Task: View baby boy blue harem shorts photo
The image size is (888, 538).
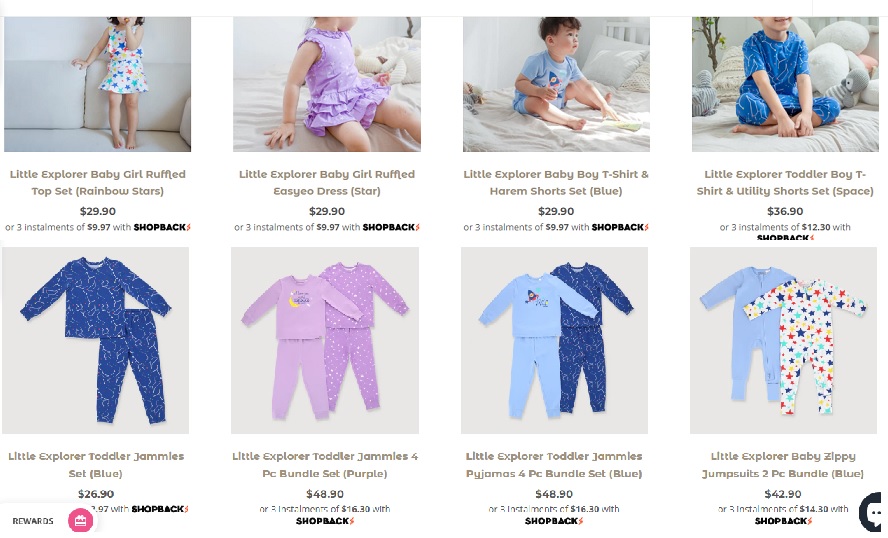Action: (x=556, y=84)
